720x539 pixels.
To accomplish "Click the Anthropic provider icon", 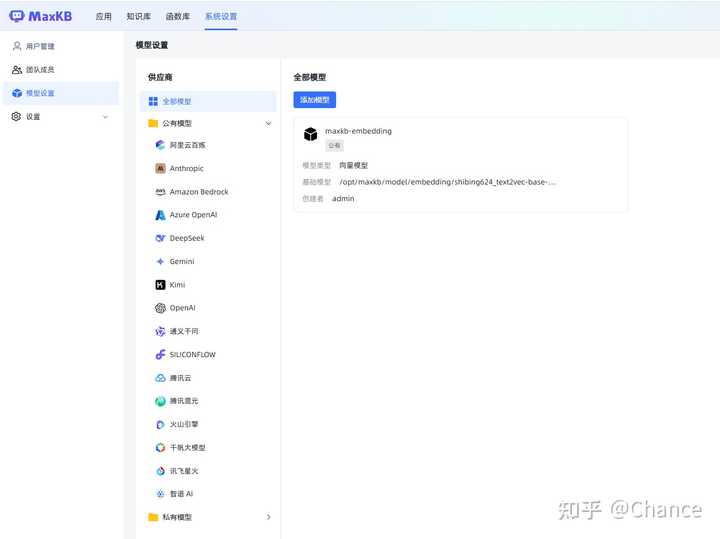I will click(x=160, y=168).
